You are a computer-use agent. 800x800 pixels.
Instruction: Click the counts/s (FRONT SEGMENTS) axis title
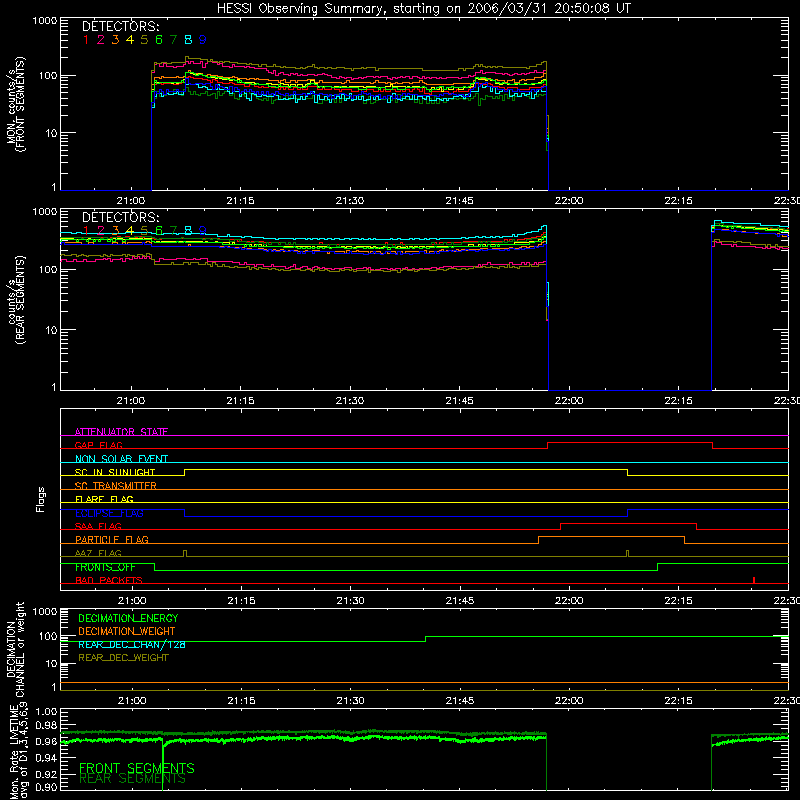coord(16,104)
